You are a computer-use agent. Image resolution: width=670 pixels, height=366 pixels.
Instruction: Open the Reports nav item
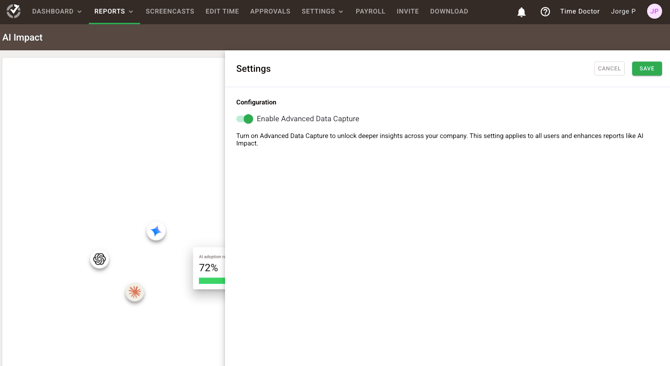pyautogui.click(x=109, y=12)
